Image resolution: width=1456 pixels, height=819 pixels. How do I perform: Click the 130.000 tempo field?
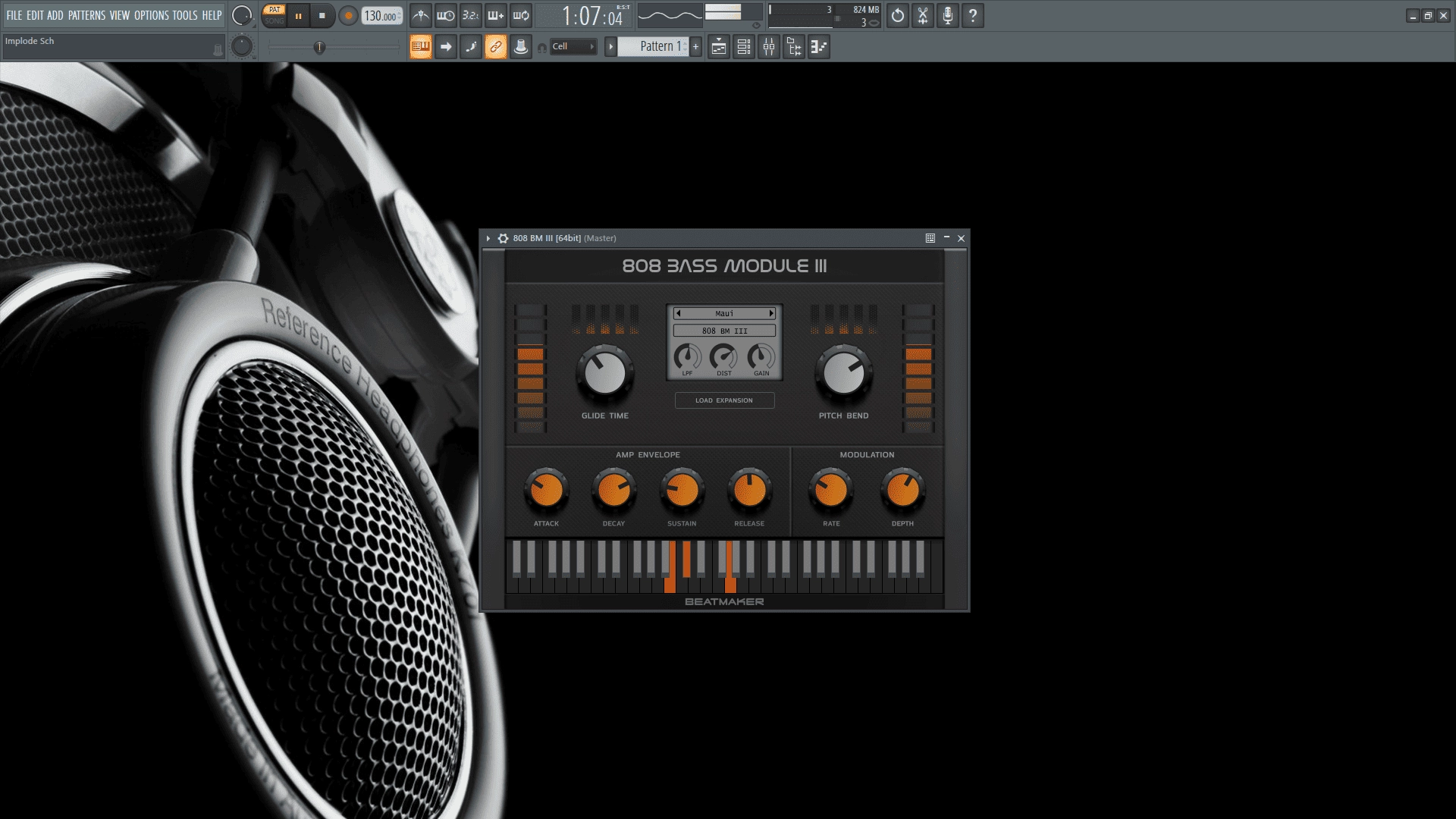(x=381, y=16)
